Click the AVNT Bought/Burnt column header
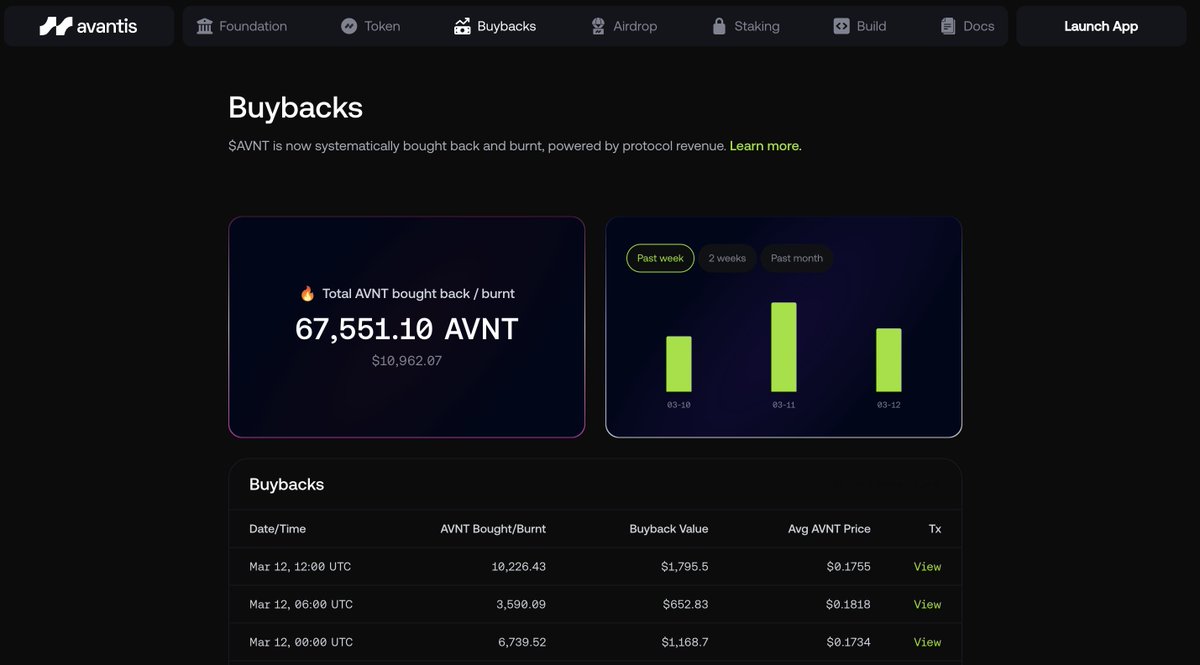 [493, 529]
